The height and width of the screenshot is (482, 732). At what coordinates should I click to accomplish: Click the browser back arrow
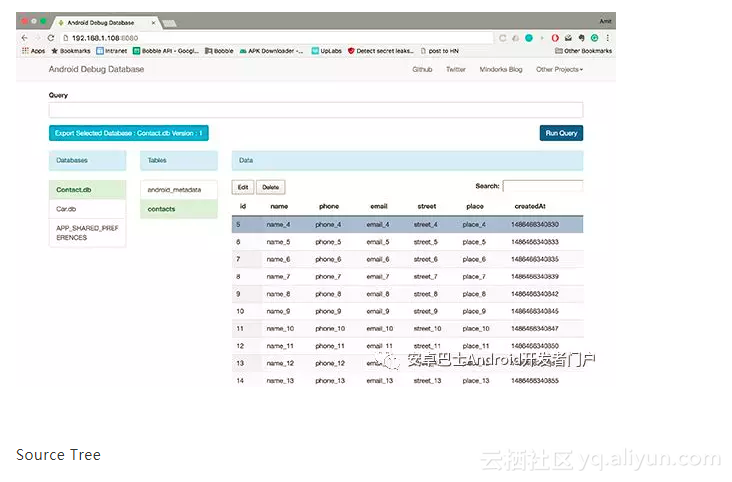[x=25, y=38]
